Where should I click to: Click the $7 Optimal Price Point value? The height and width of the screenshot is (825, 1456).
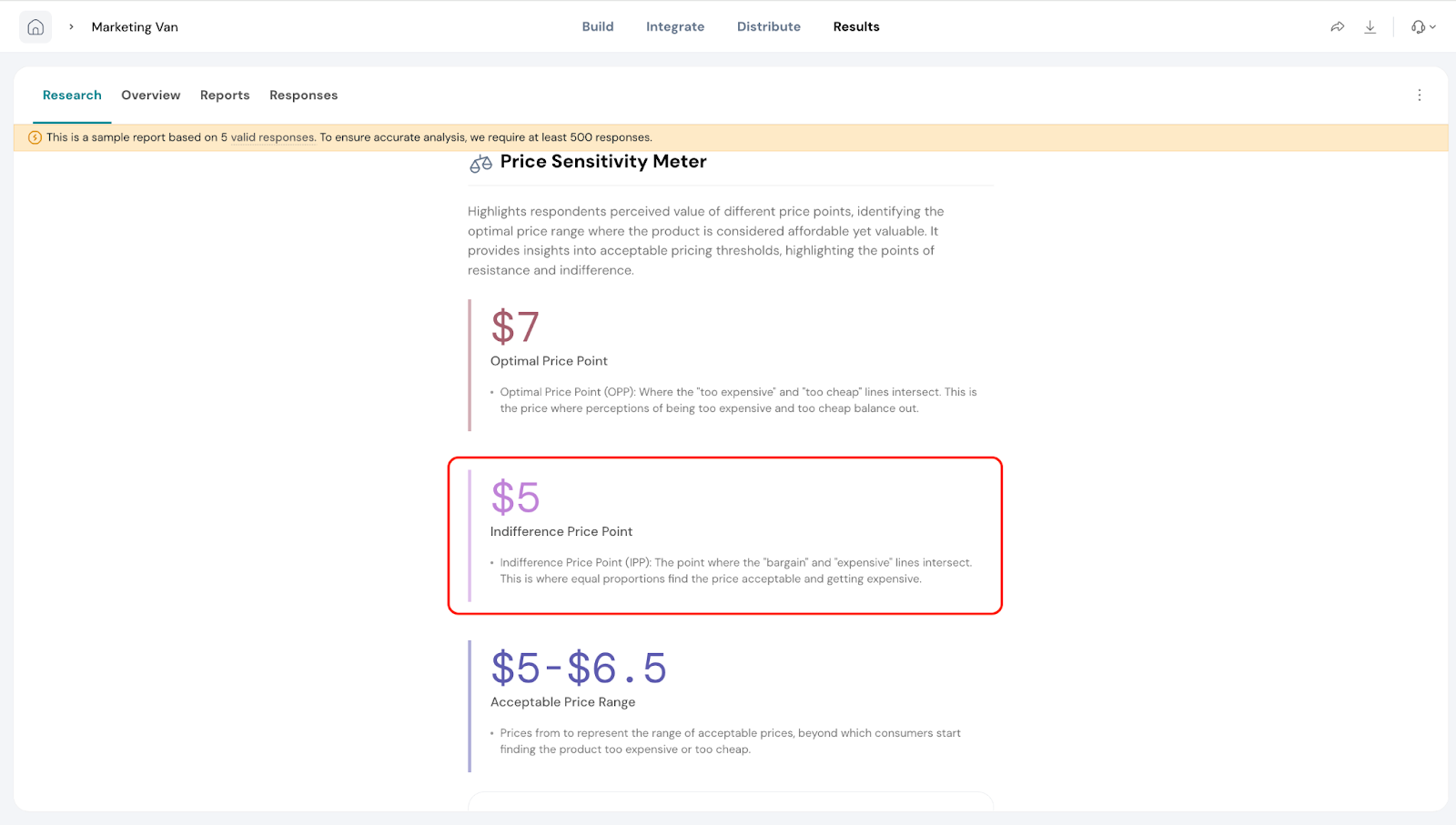[x=515, y=327]
